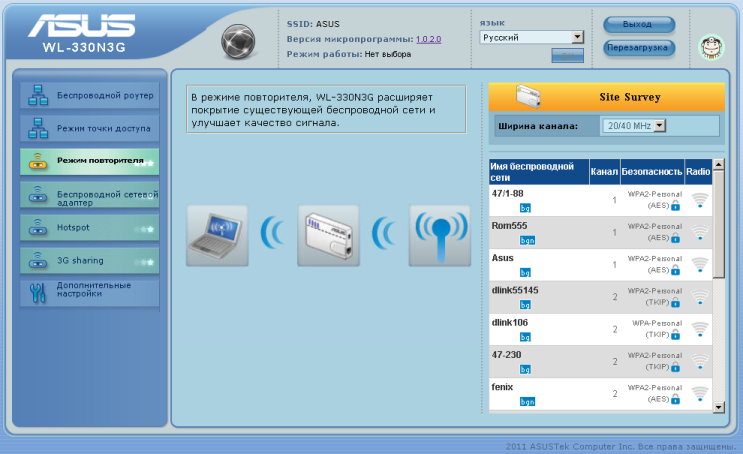Click the bgn badge under Rom555
Image resolution: width=743 pixels, height=454 pixels.
pyautogui.click(x=527, y=240)
